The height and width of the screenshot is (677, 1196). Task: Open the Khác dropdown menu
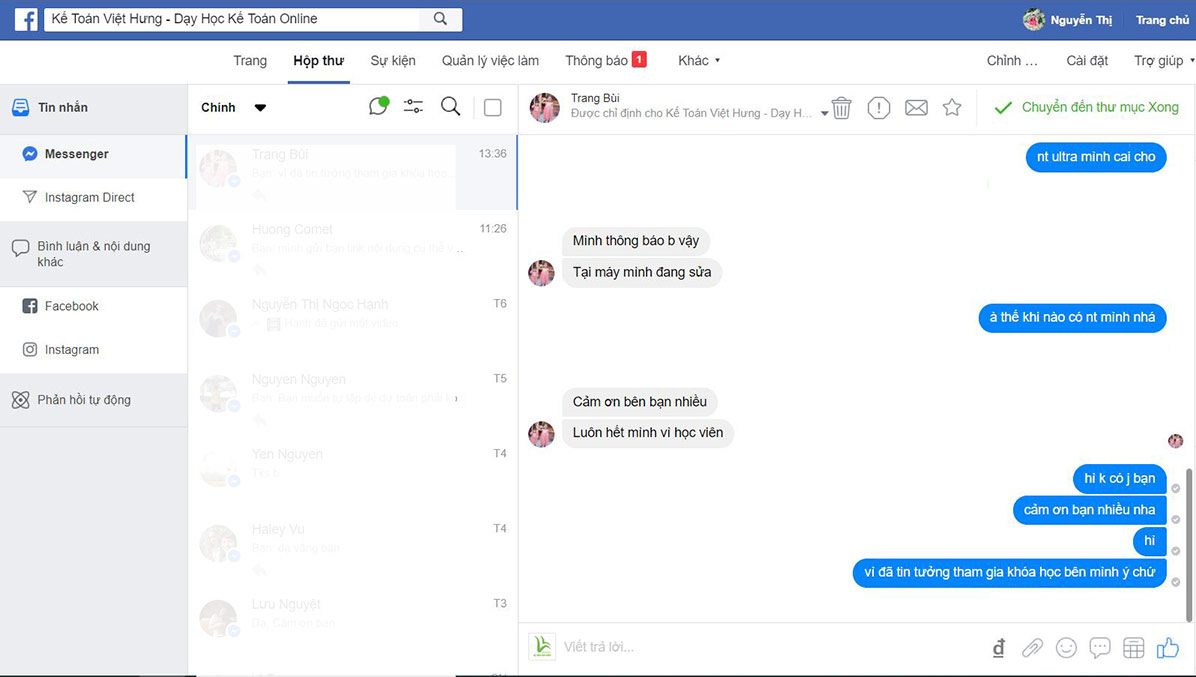coord(698,61)
